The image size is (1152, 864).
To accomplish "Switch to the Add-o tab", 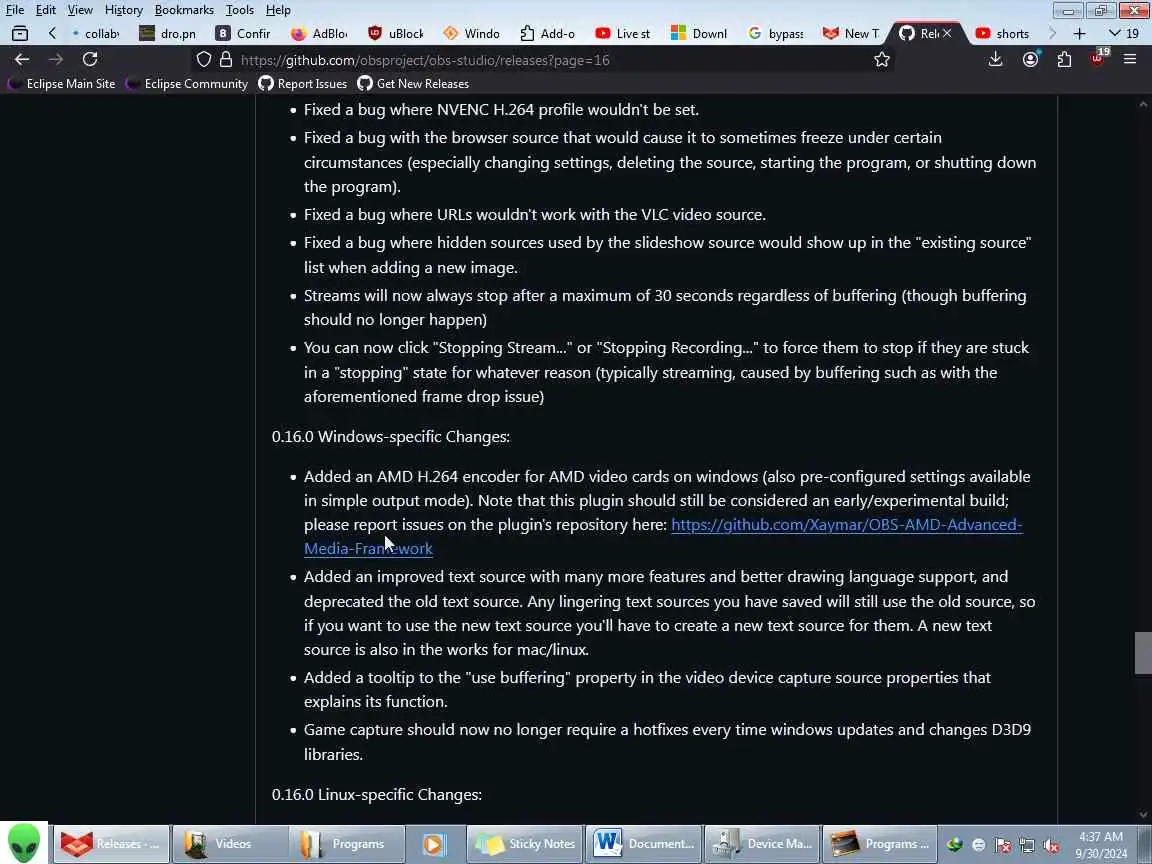I will pos(547,34).
